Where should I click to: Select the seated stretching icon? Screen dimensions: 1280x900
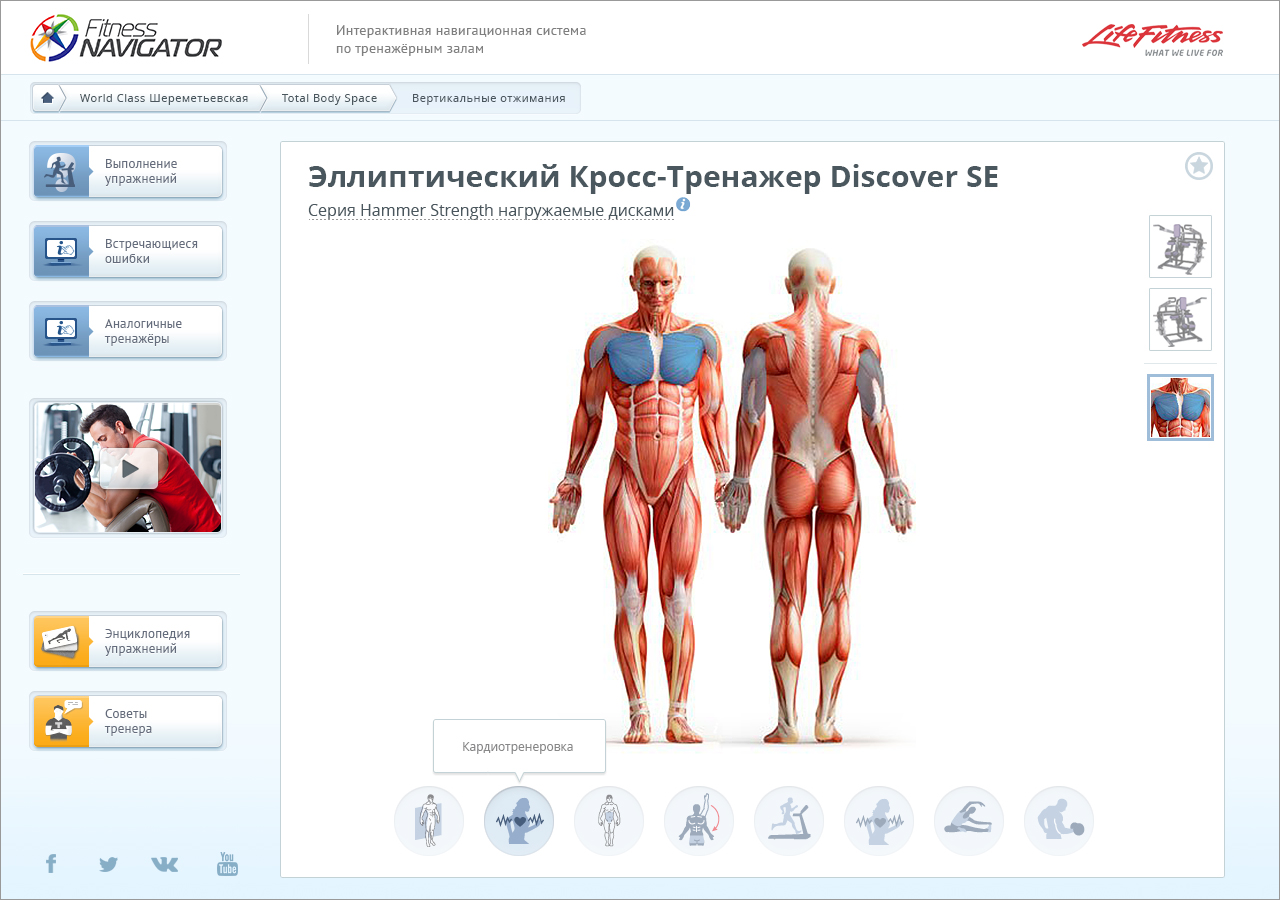click(969, 821)
